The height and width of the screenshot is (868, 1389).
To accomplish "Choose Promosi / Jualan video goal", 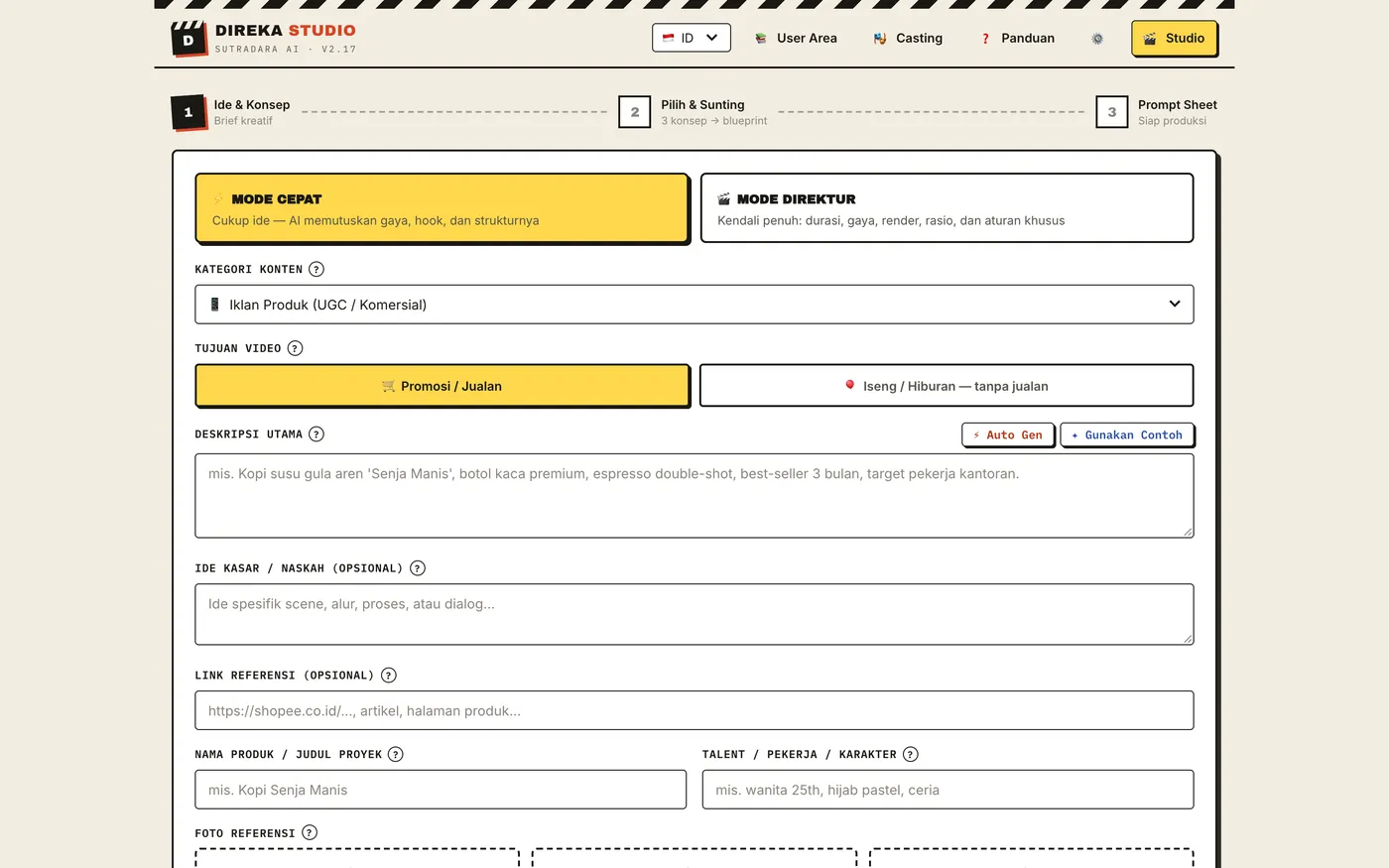I will pos(442,386).
